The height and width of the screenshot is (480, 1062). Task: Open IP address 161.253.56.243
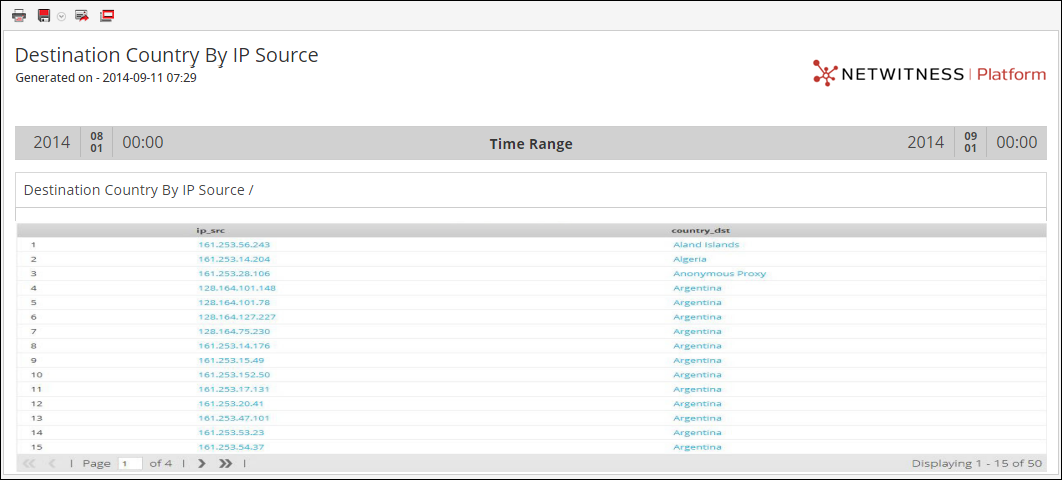tap(234, 245)
